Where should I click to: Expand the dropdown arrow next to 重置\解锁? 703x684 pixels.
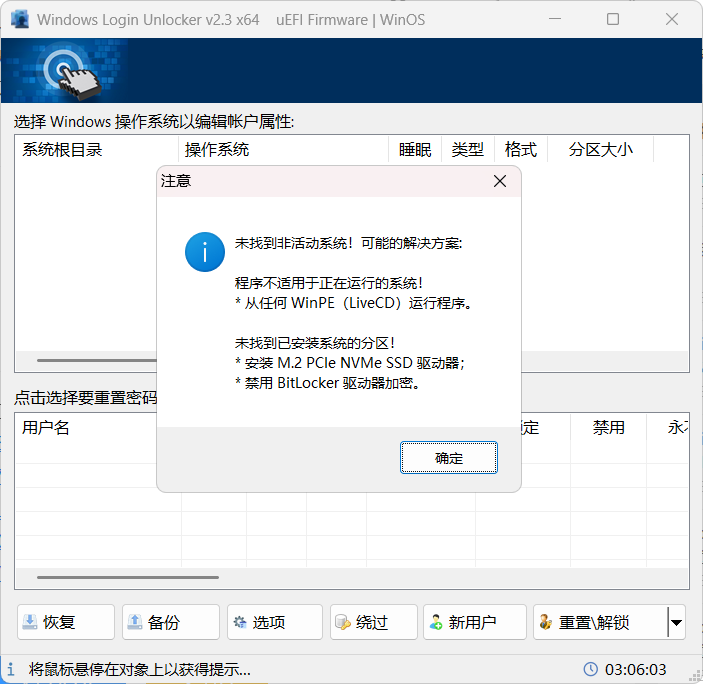pos(676,622)
